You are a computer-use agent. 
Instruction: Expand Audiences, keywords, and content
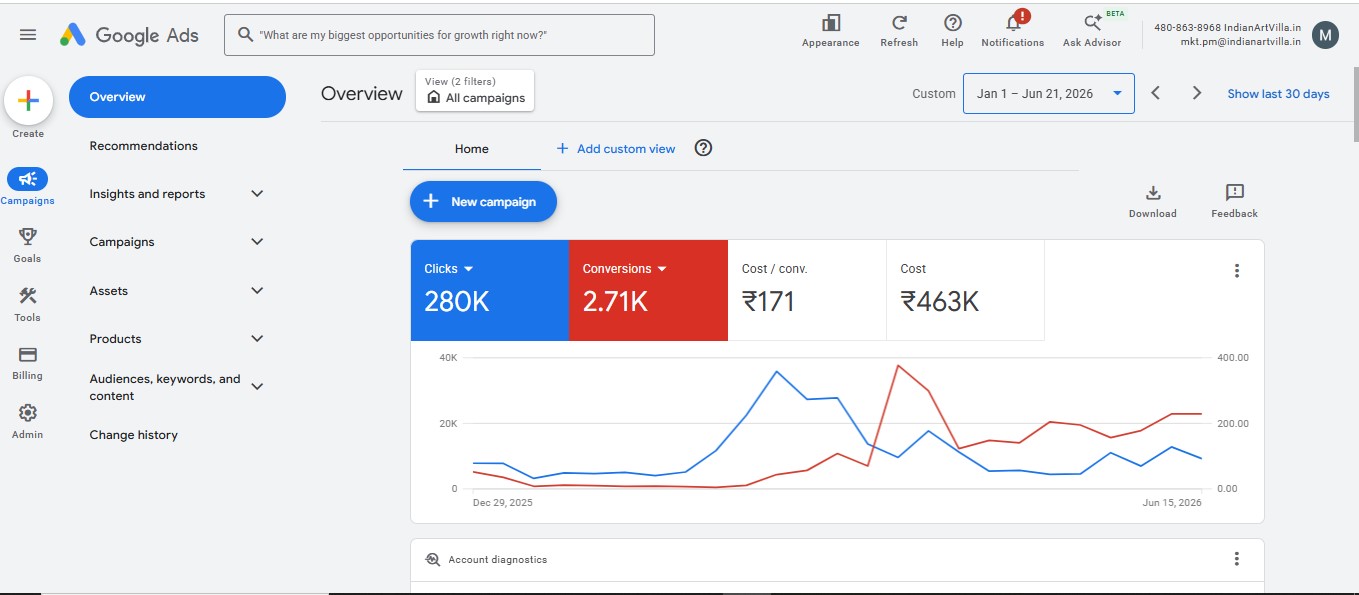pyautogui.click(x=257, y=387)
